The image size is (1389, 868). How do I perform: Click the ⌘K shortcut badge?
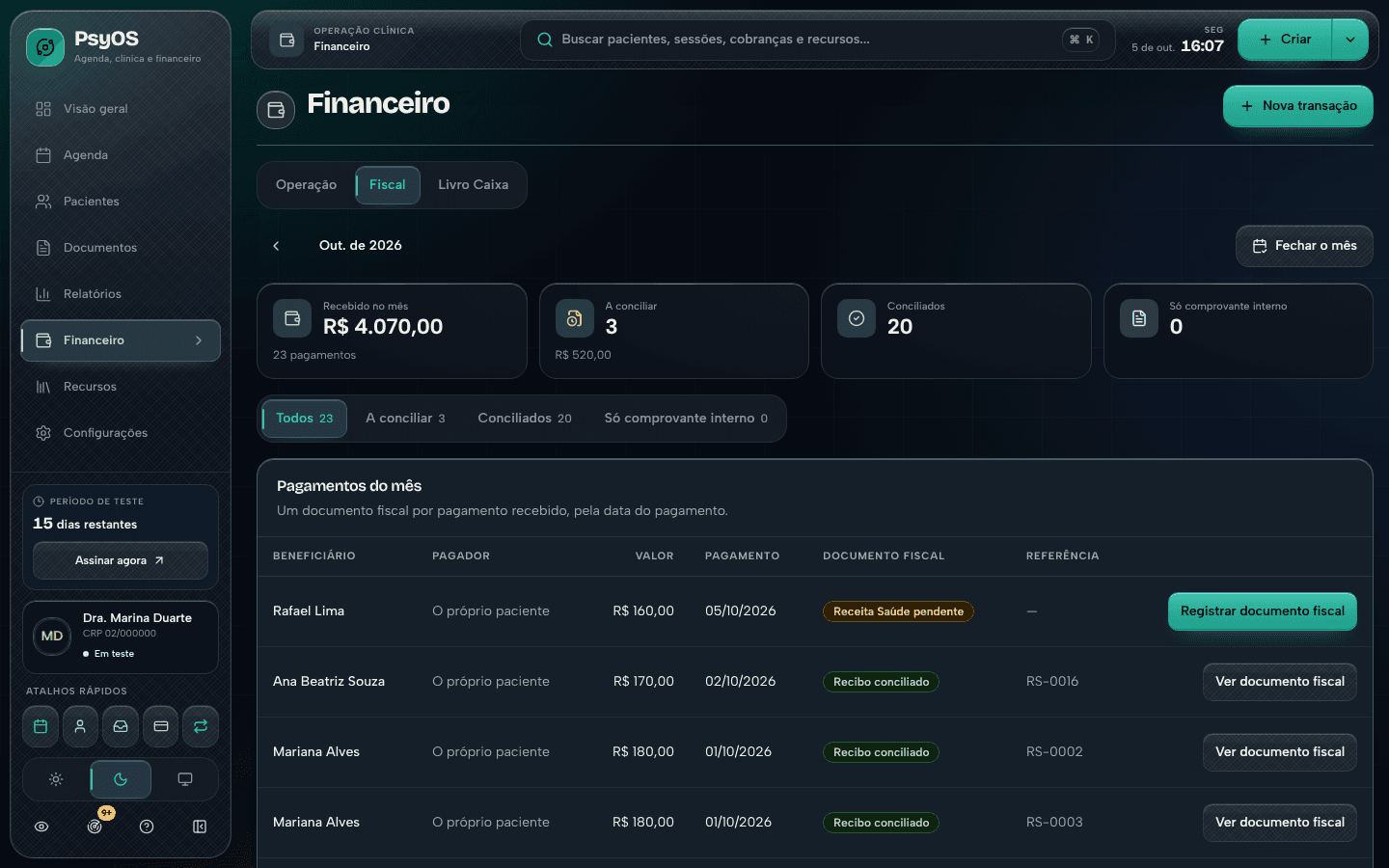pyautogui.click(x=1081, y=40)
